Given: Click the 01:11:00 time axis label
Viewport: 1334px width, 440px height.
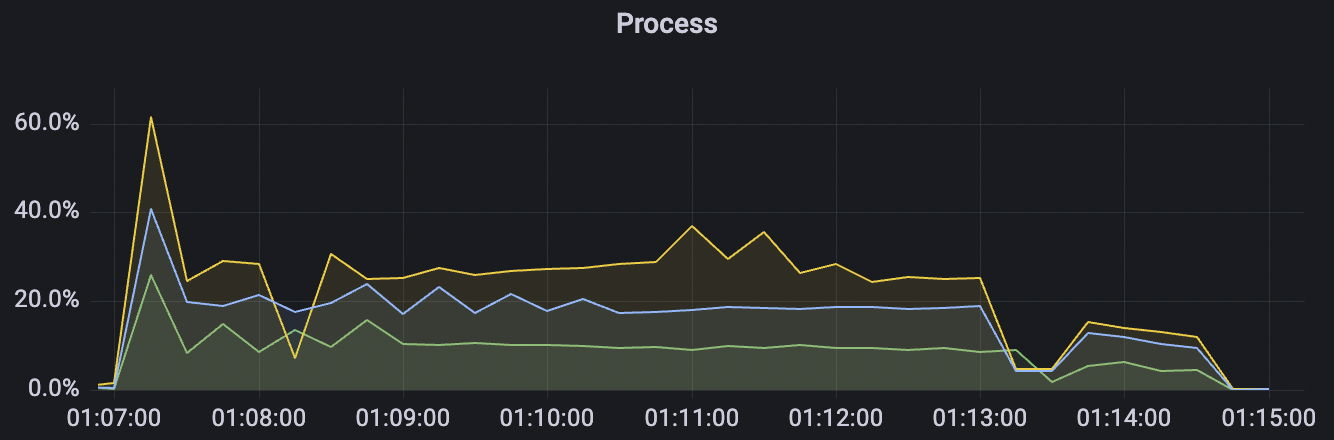Looking at the screenshot, I should point(692,416).
